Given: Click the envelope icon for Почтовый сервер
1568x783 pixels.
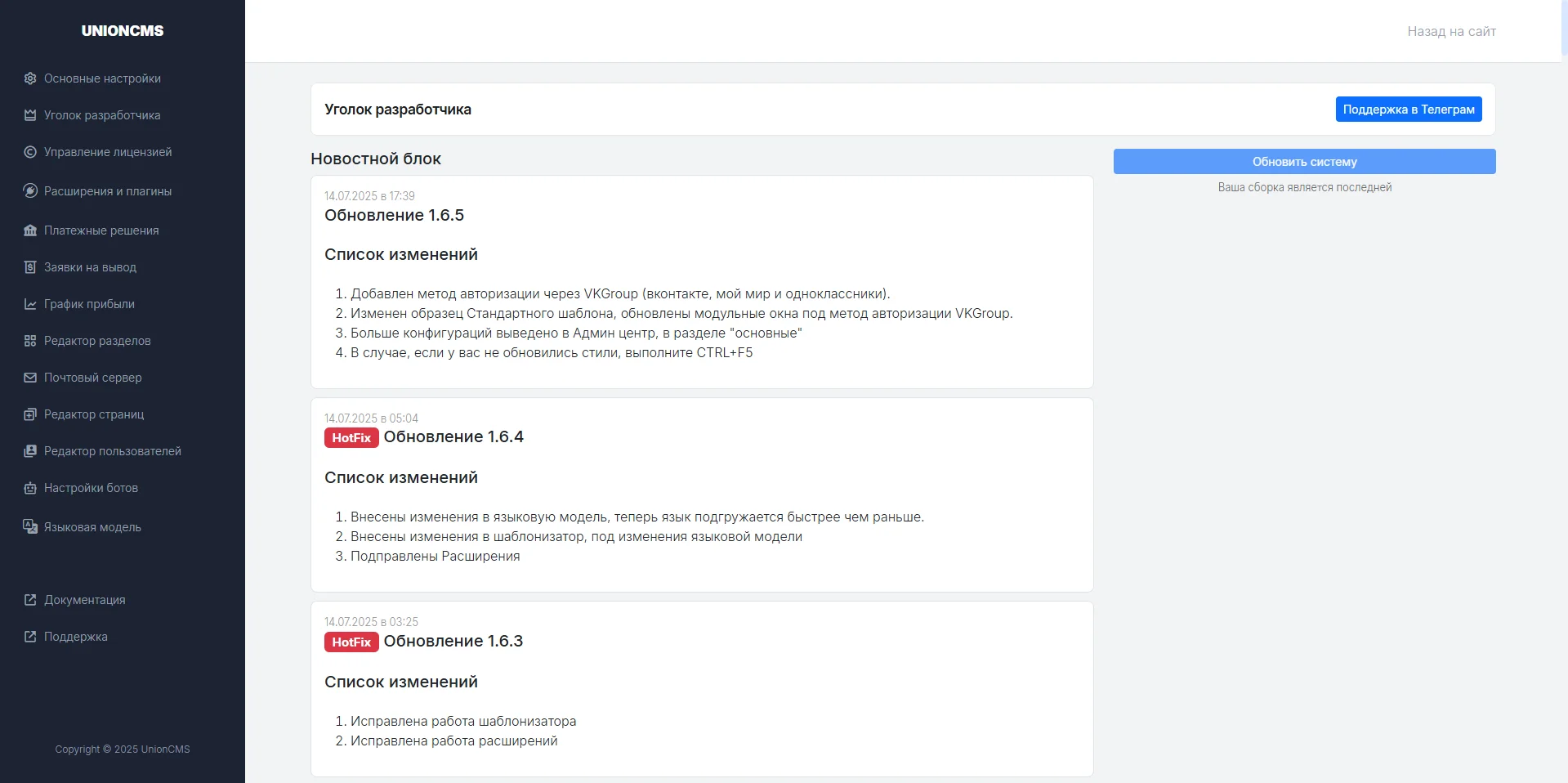Looking at the screenshot, I should tap(30, 378).
